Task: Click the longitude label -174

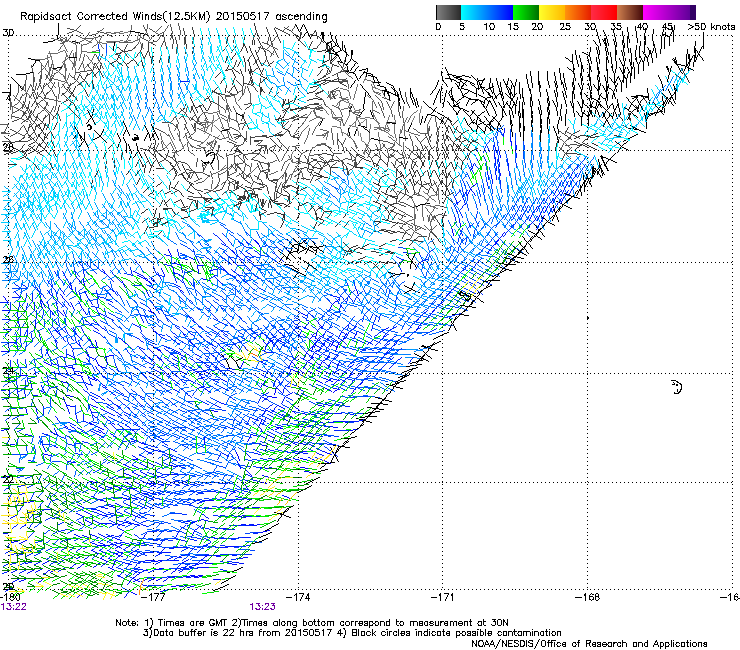Action: coord(298,597)
